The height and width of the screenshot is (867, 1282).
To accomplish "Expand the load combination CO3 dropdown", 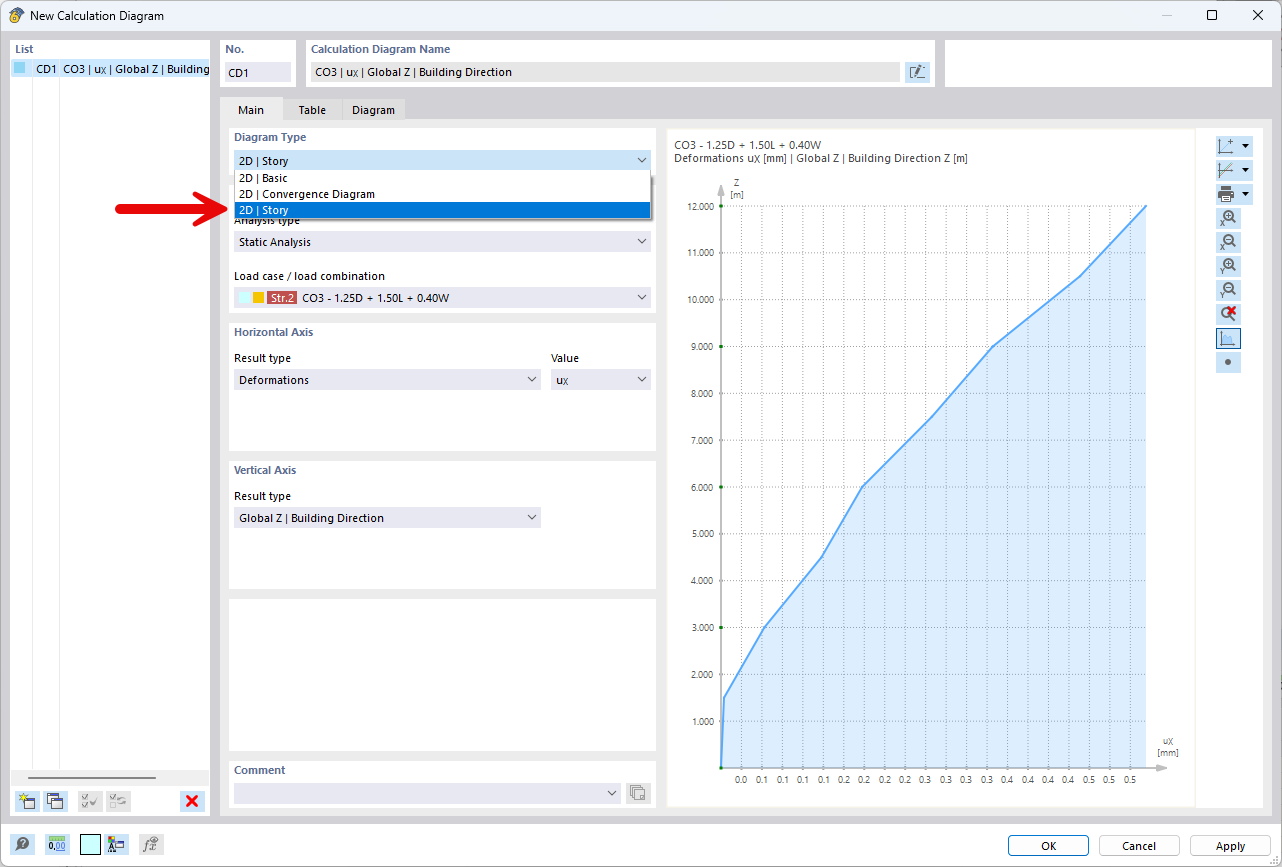I will coord(442,298).
